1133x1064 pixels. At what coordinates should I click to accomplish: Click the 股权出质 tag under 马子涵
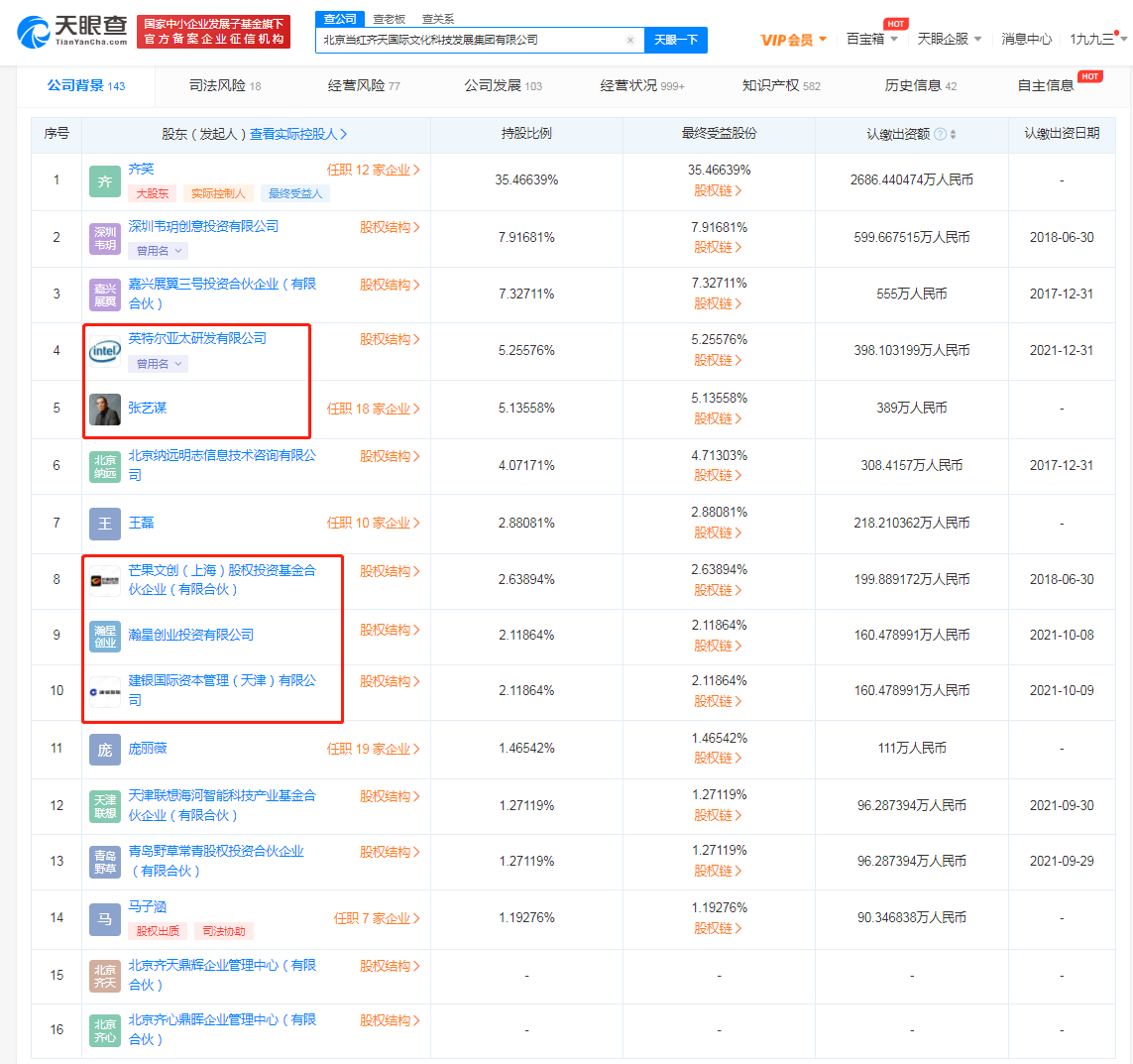click(x=158, y=931)
